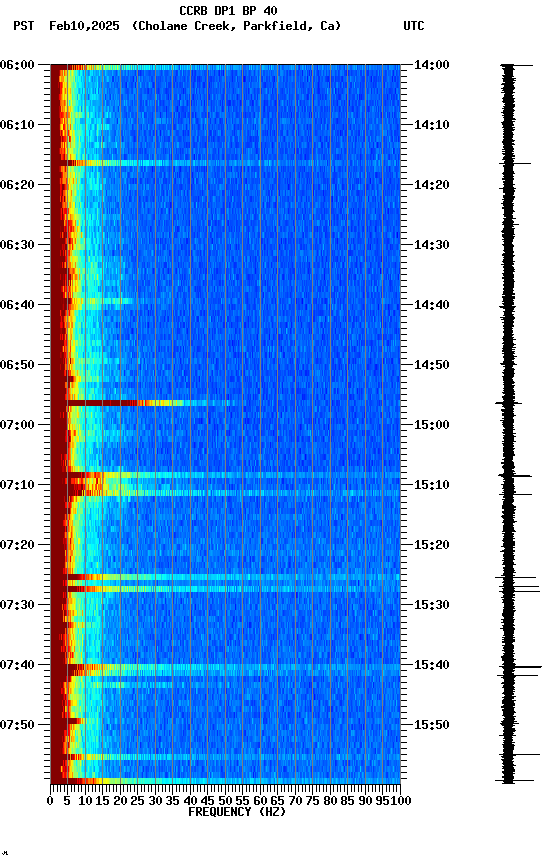Click the PST time label '07:20'

[17, 545]
